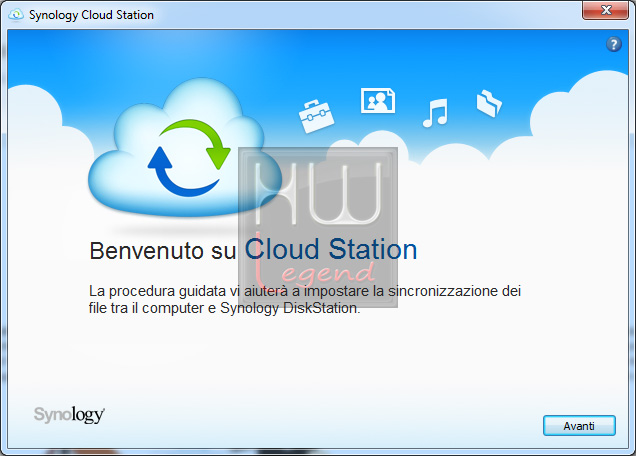Click the 'Benvenuto su Cloud Station' heading
This screenshot has width=636, height=456.
pyautogui.click(x=253, y=250)
